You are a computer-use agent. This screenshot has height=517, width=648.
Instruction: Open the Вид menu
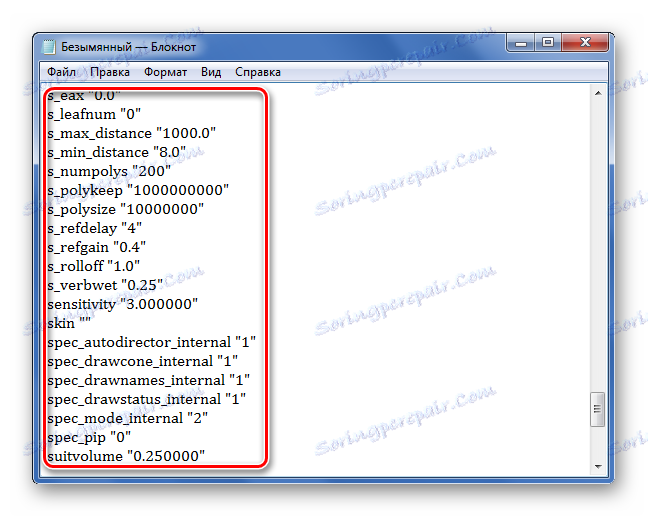point(211,72)
